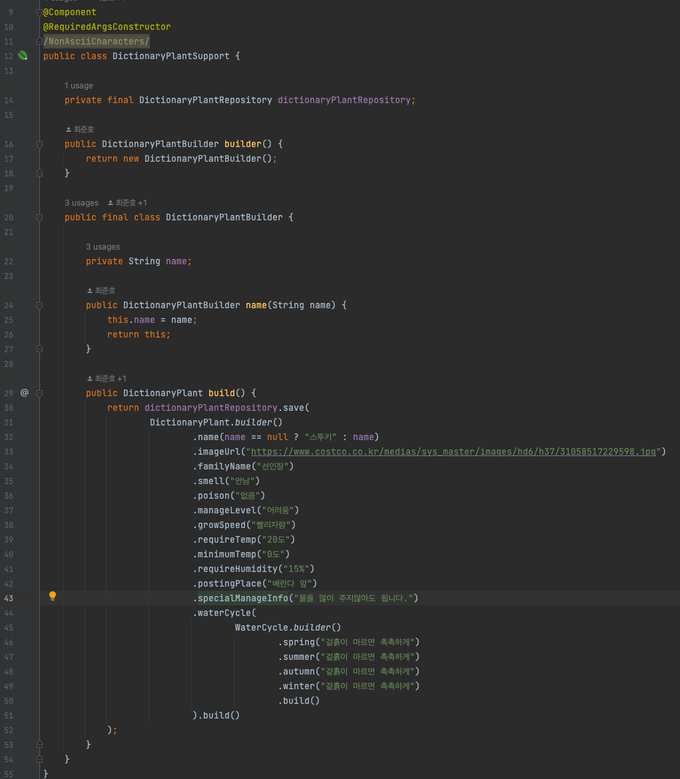The image size is (680, 779).
Task: Click the fold end marker at line 18
Action: tap(40, 173)
